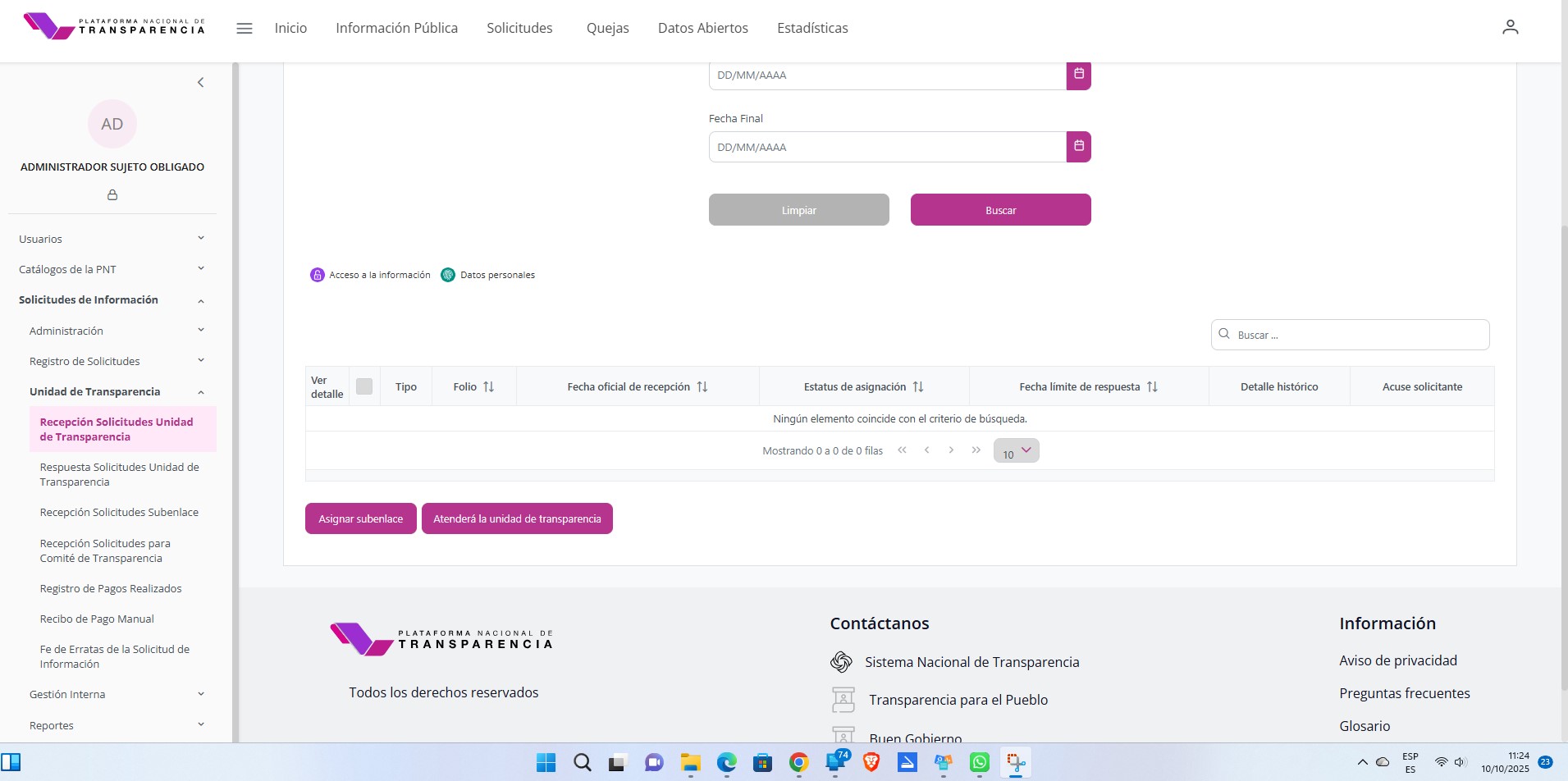Sort by Fecha límite de respuesta

pos(1152,387)
